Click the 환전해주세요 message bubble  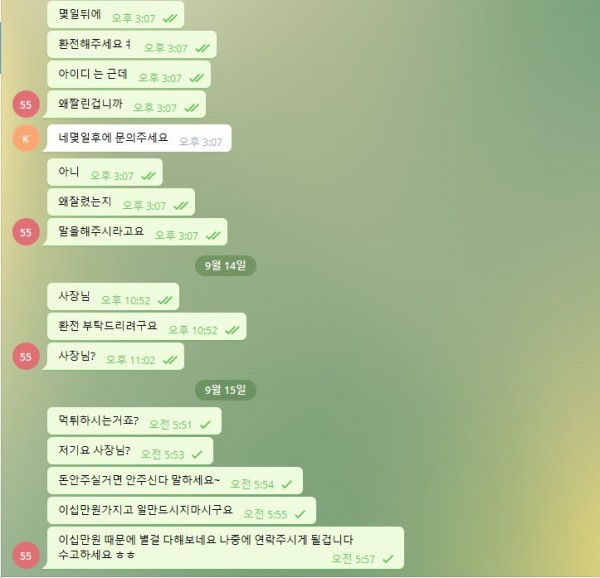(132, 44)
